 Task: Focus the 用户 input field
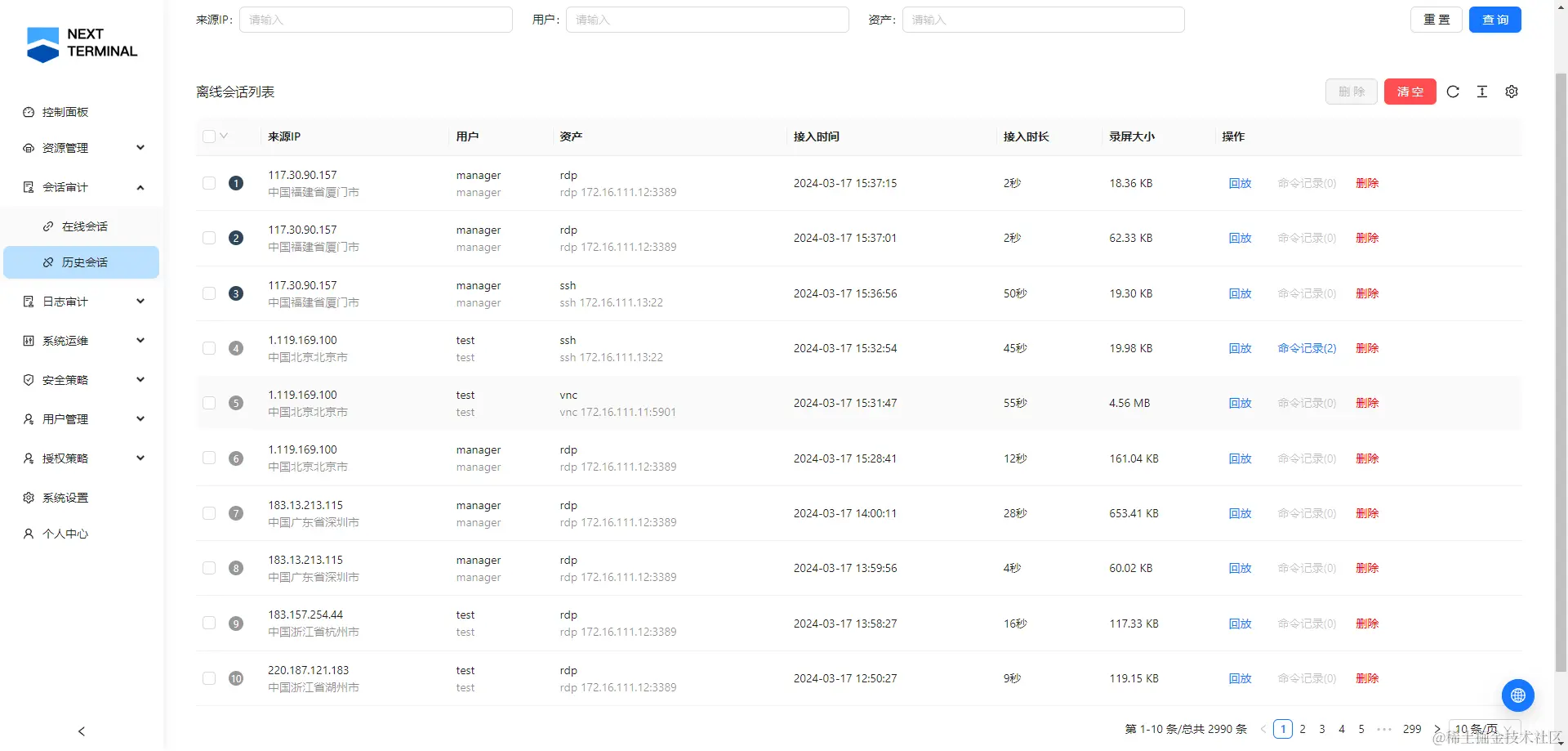click(x=707, y=20)
